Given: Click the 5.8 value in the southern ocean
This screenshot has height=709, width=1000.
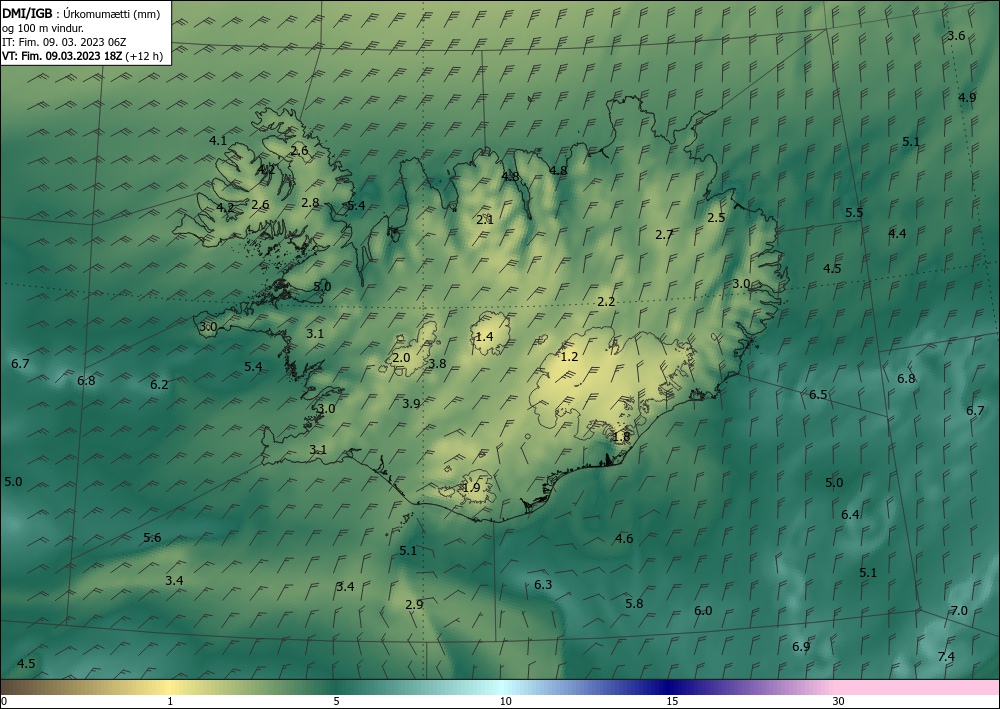Looking at the screenshot, I should [634, 604].
